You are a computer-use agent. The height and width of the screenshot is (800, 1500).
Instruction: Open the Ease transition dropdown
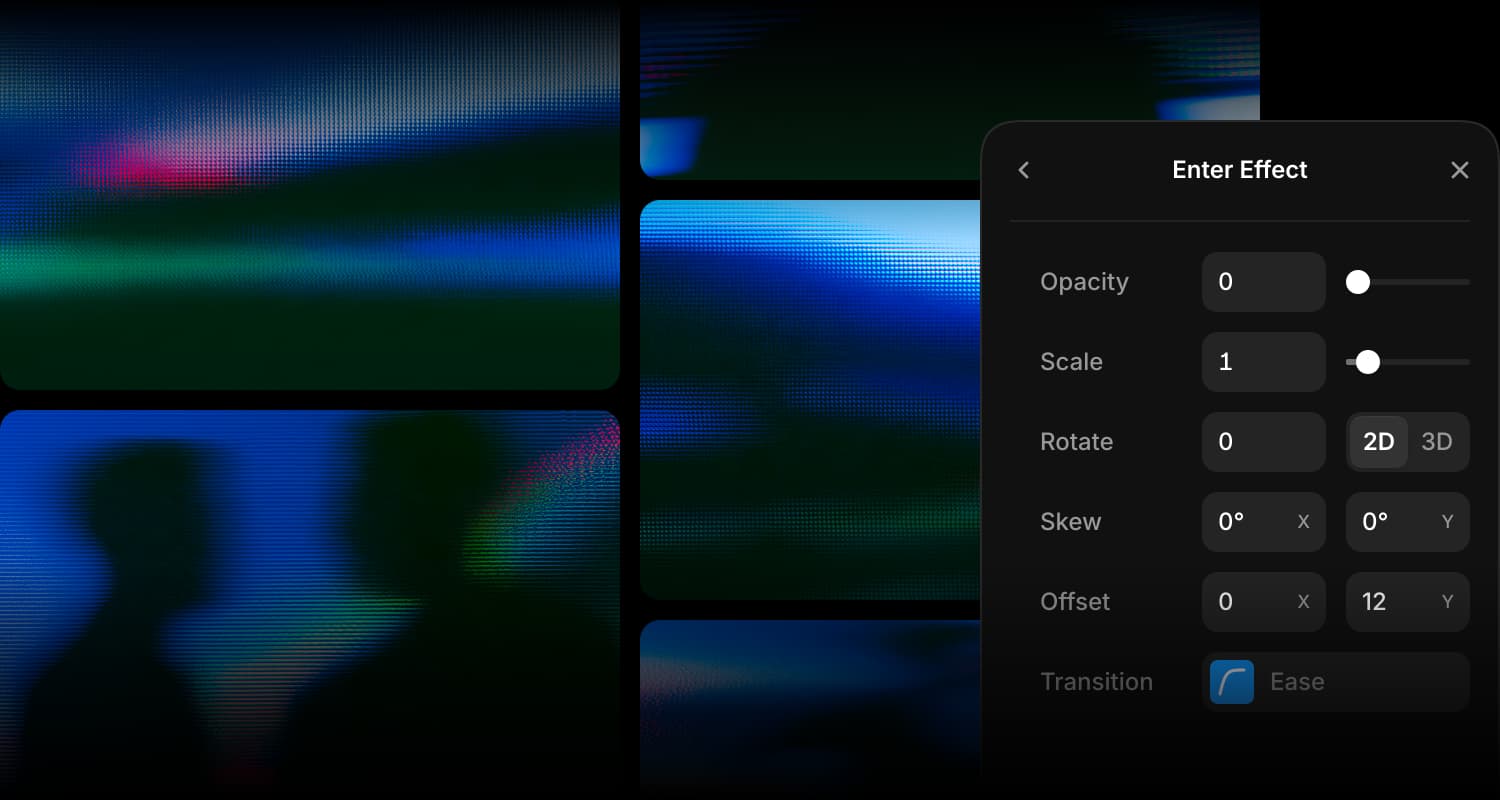(1336, 682)
